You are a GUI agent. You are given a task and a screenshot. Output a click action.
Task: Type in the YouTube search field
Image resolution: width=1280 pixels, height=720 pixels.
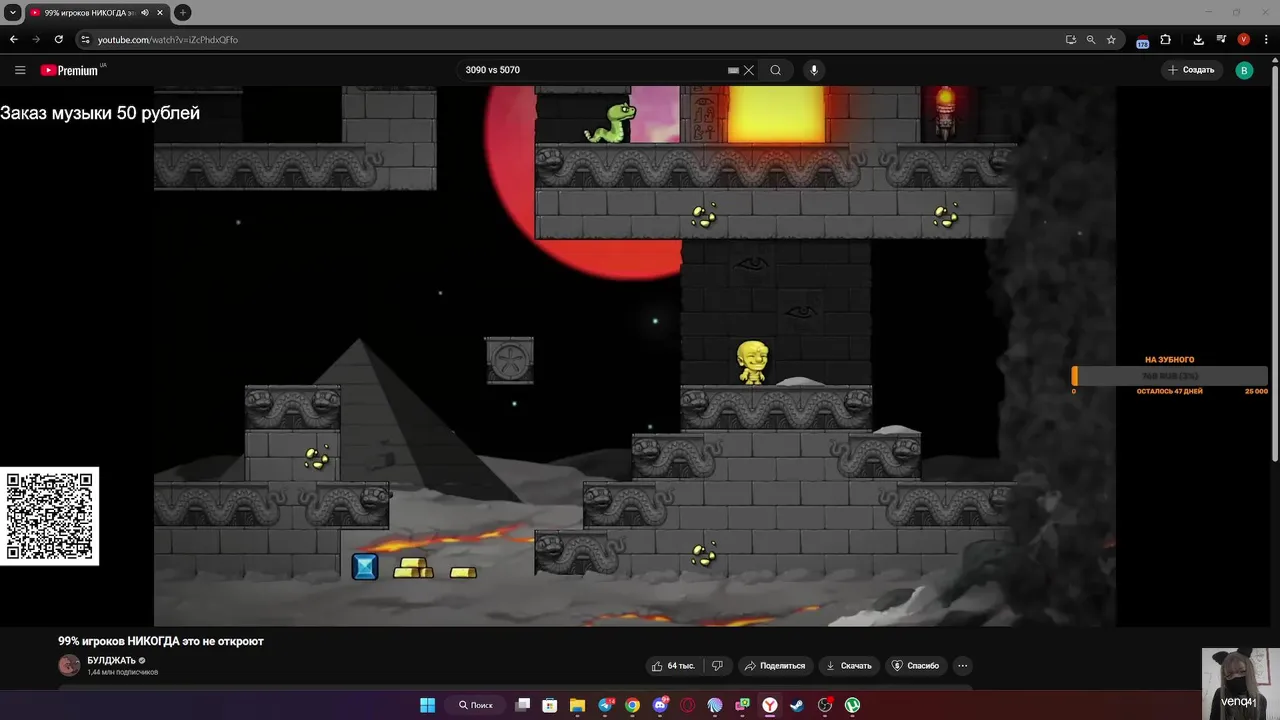[594, 70]
